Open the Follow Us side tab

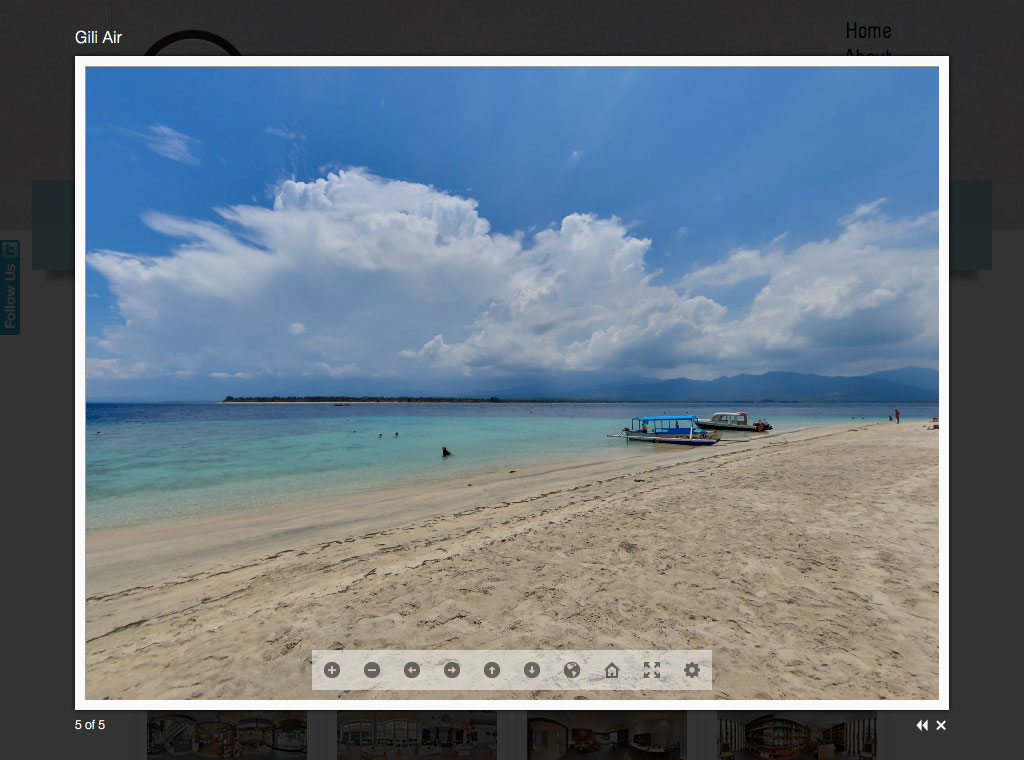(10, 287)
